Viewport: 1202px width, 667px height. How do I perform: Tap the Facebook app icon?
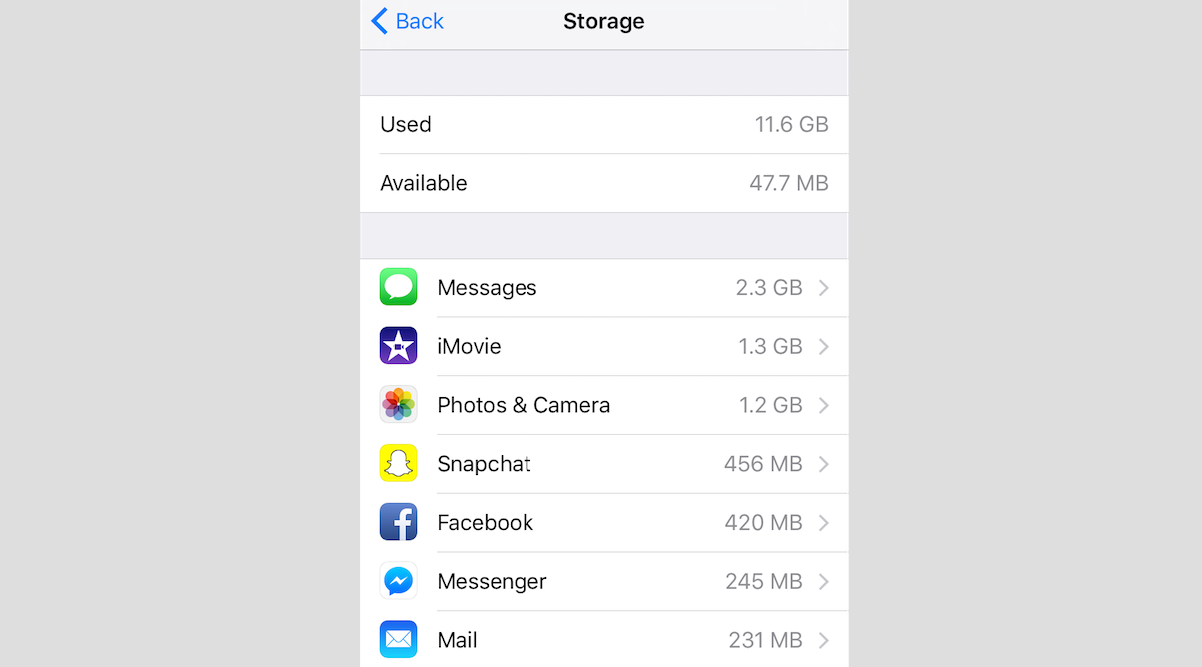[398, 522]
